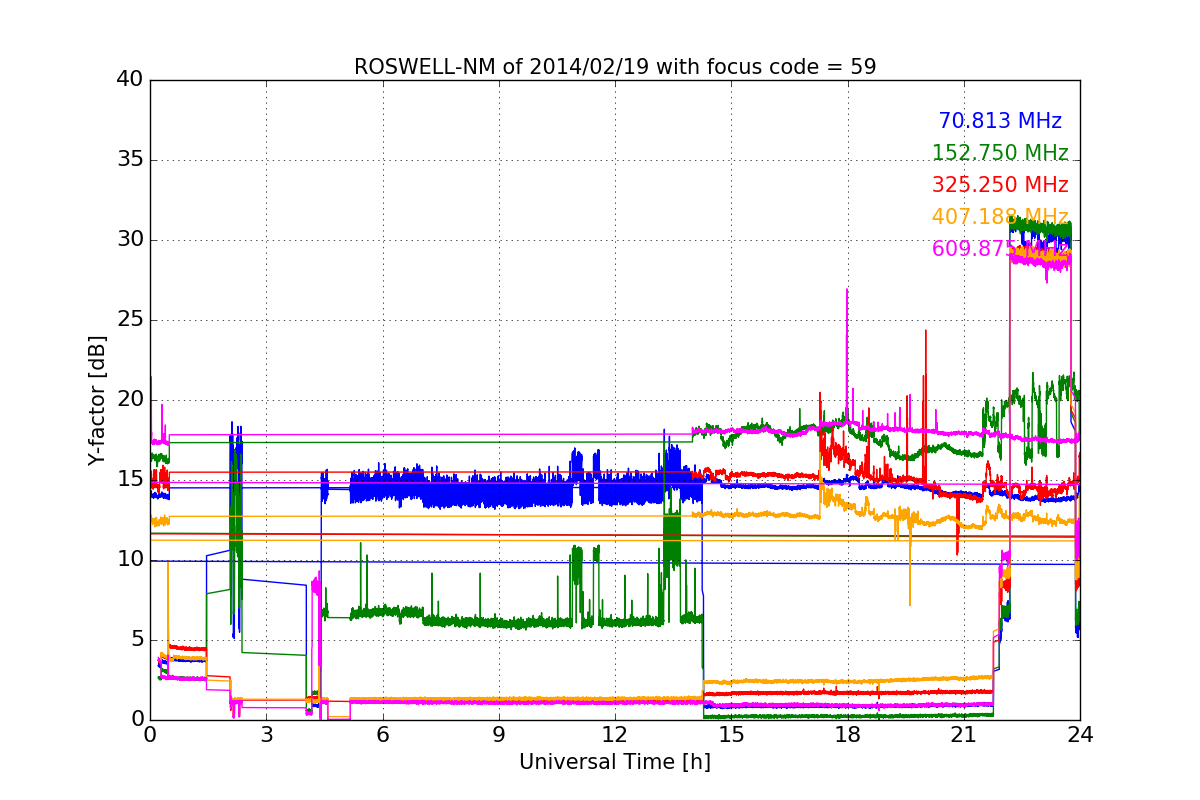Screen dimensions: 1200x800
Task: Click y-axis tick label 25
Action: coord(130,320)
